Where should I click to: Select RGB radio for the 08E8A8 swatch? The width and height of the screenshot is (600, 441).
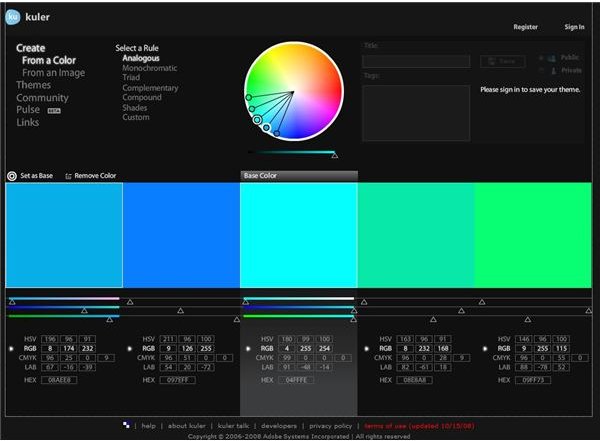tap(367, 348)
